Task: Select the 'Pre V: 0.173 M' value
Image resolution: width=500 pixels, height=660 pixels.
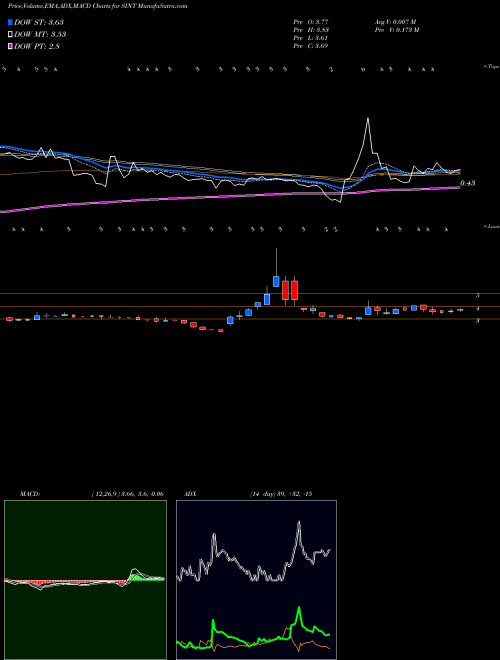Action: (x=397, y=30)
